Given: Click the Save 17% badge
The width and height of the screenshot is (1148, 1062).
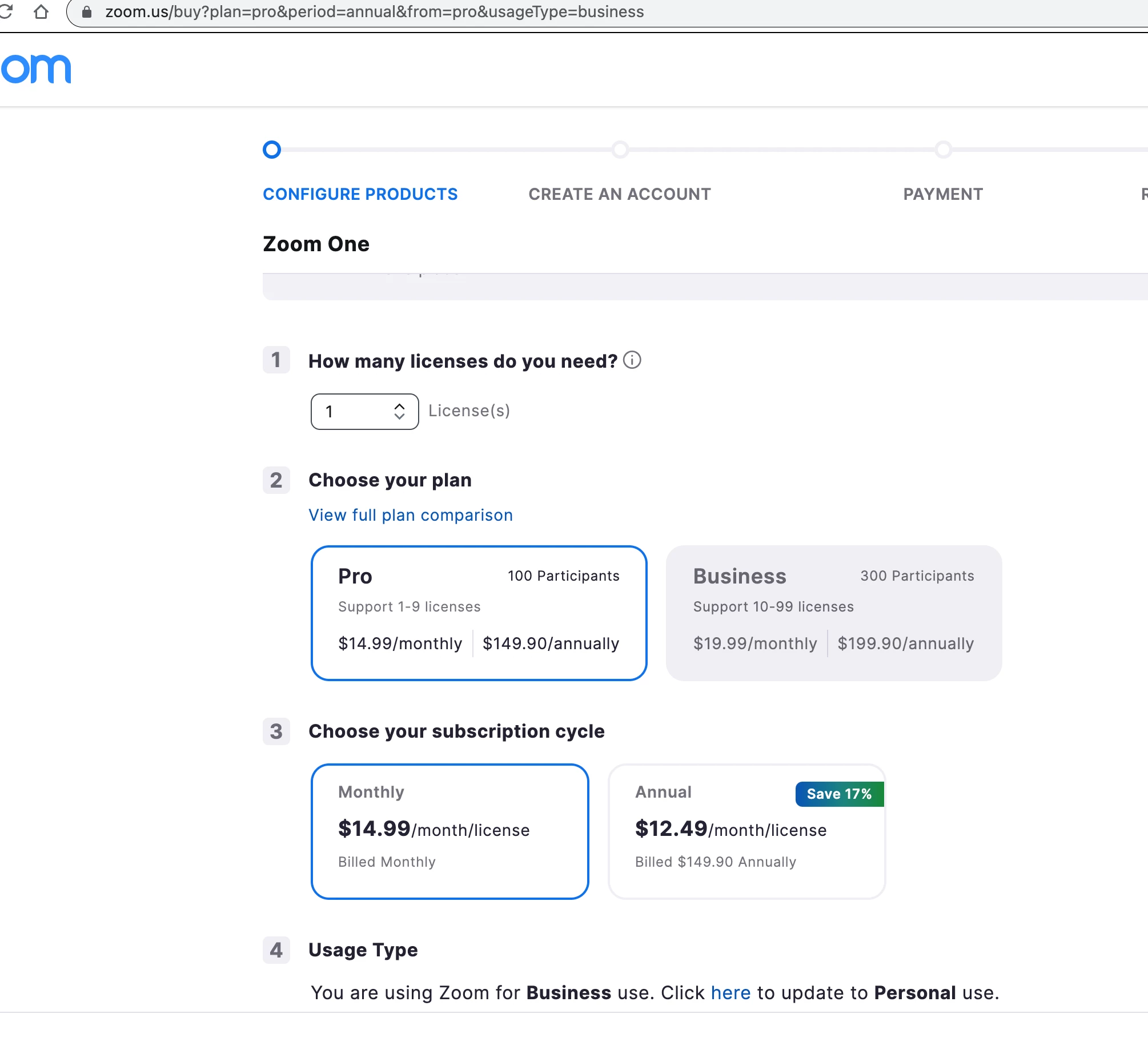Looking at the screenshot, I should (838, 794).
